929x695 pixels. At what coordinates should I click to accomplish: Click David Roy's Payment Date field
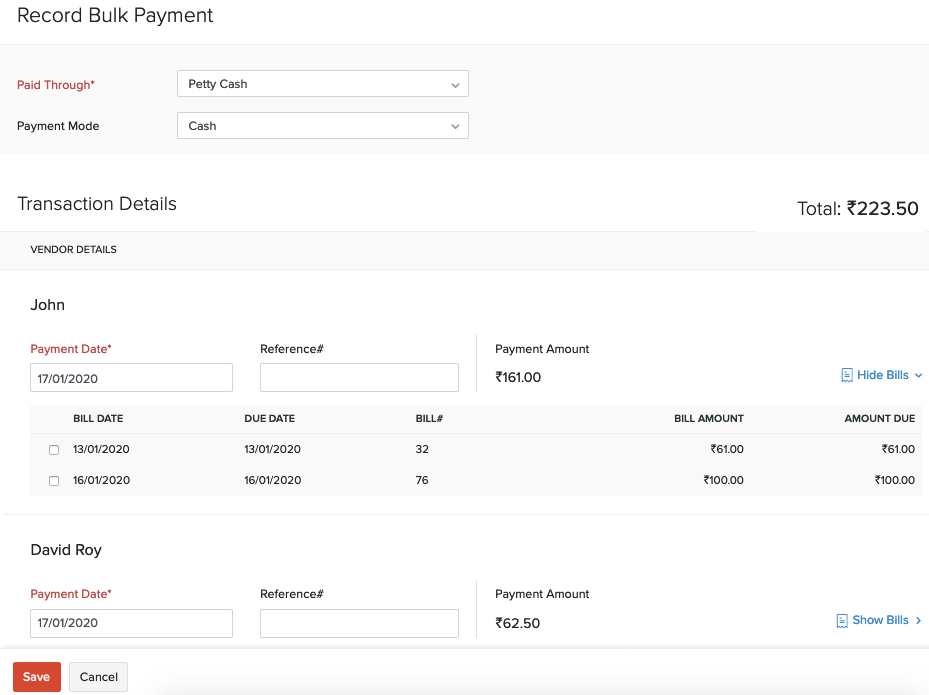[131, 622]
